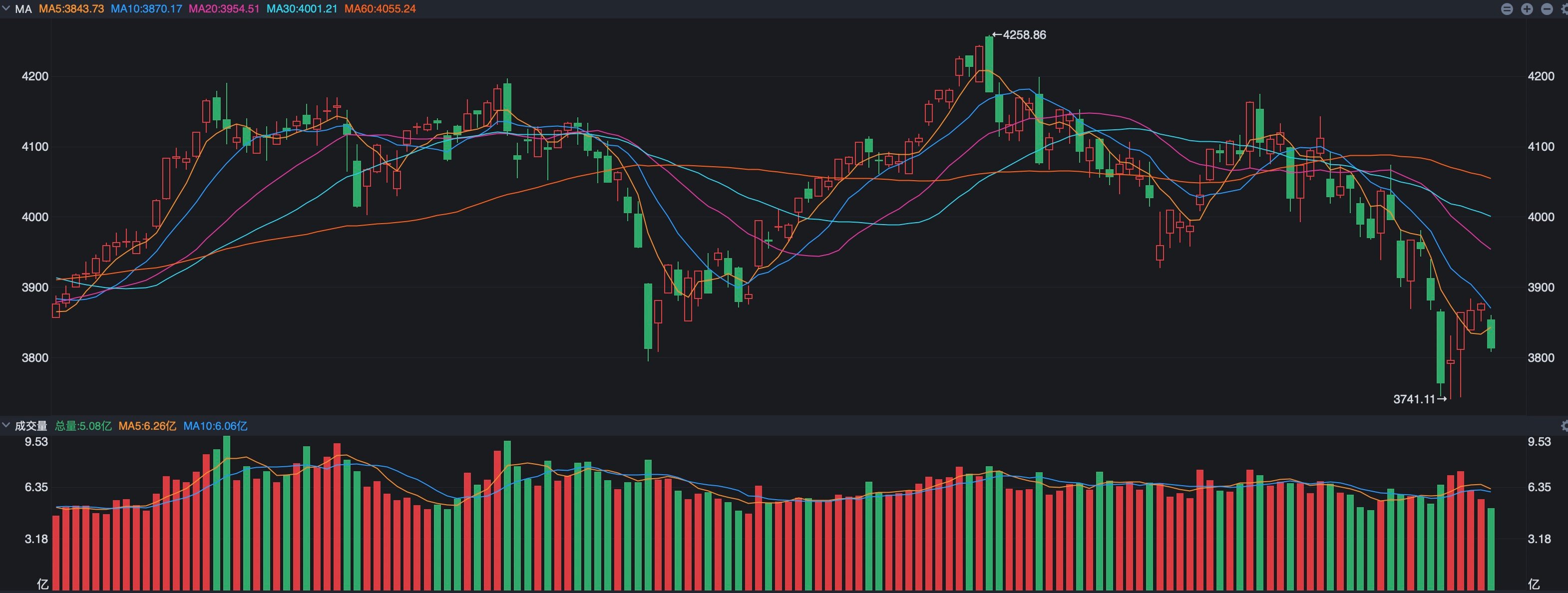
Task: Click volume MA5:6.26亿 legend label
Action: (x=147, y=426)
